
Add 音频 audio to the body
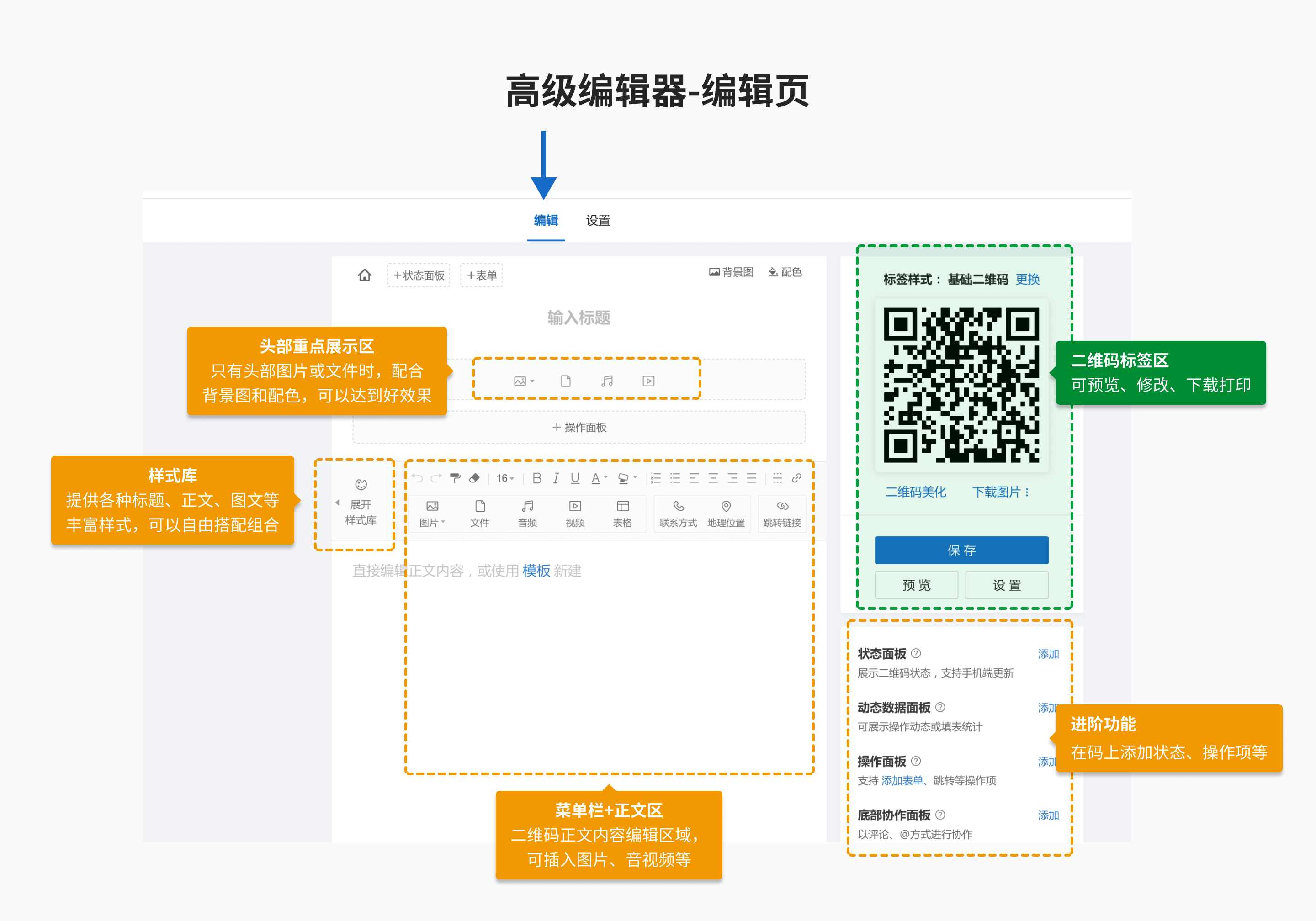click(x=527, y=513)
